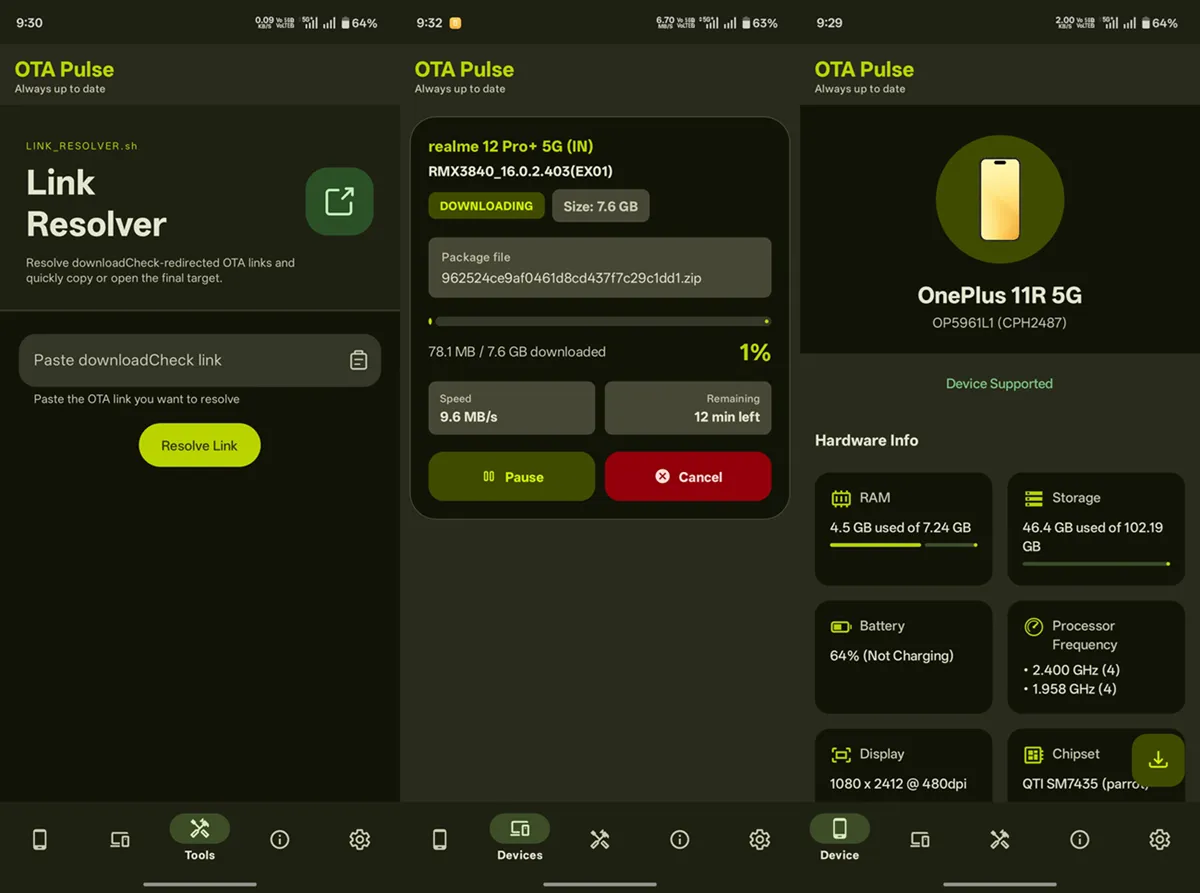1200x893 pixels.
Task: Tap the OnePlus 11R 5G device name
Action: [x=999, y=296]
